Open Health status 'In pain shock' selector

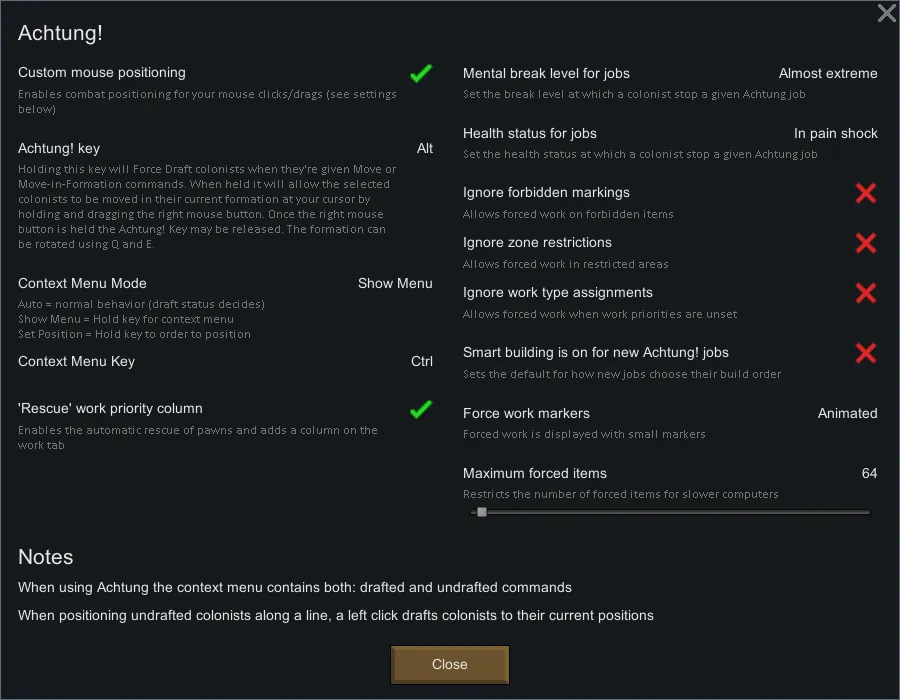click(836, 133)
